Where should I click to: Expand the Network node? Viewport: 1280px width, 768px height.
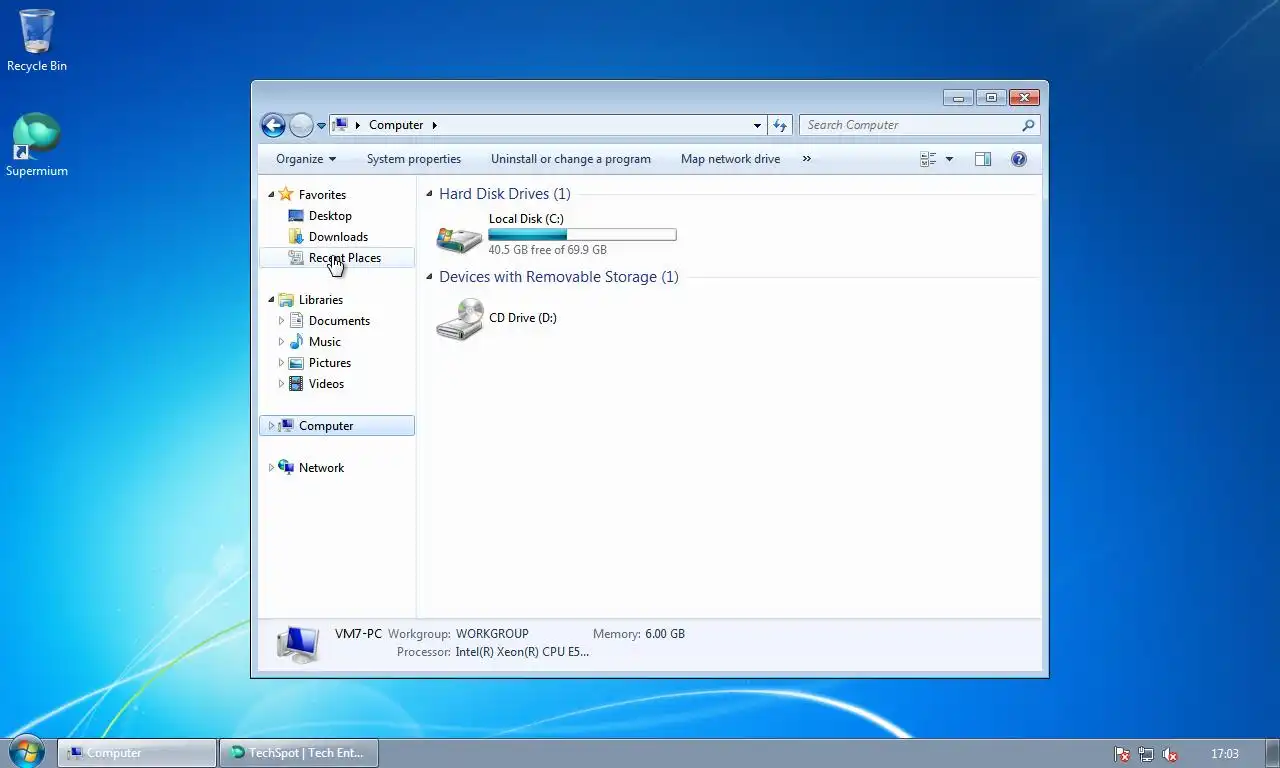pos(271,468)
